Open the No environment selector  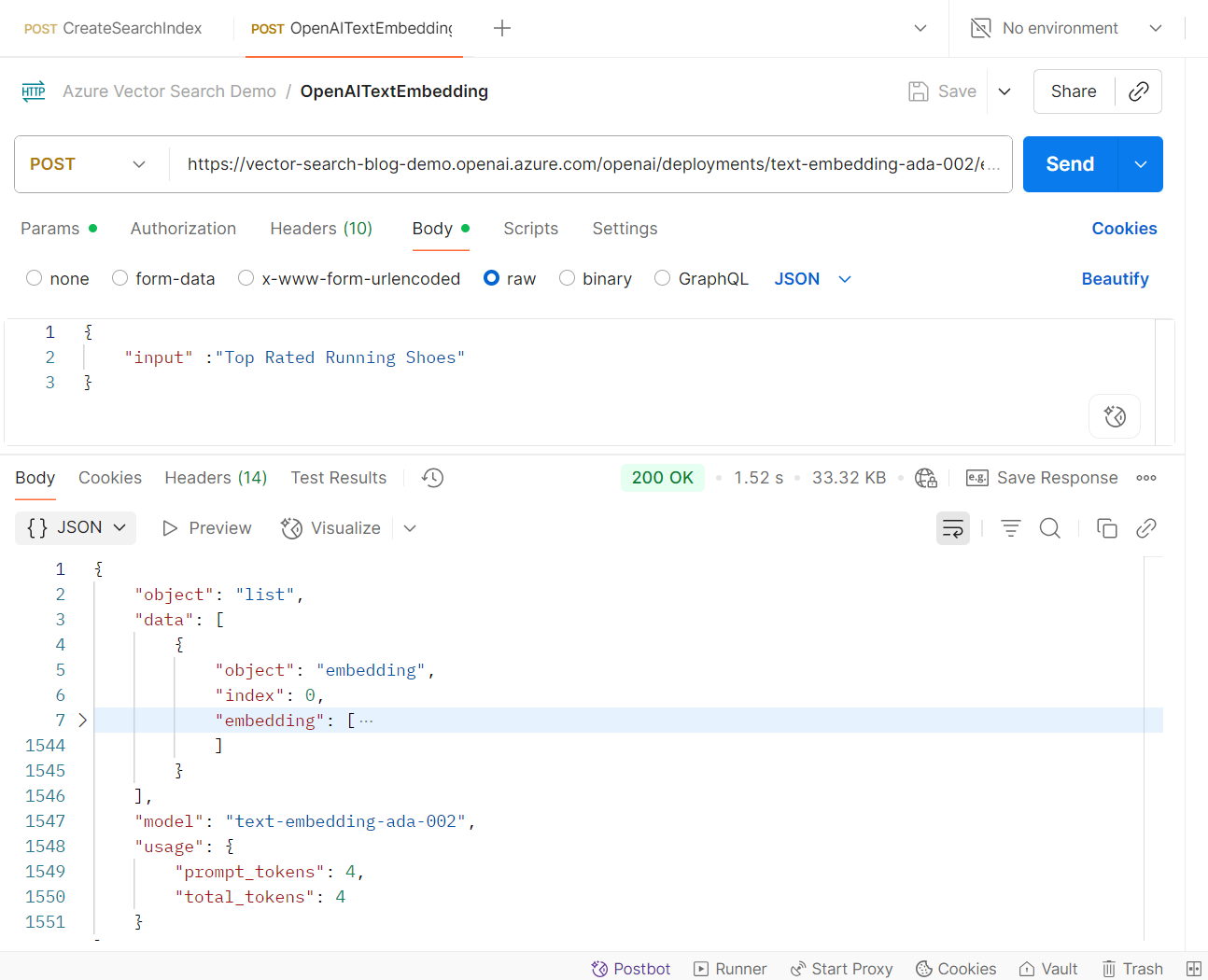click(x=1067, y=28)
